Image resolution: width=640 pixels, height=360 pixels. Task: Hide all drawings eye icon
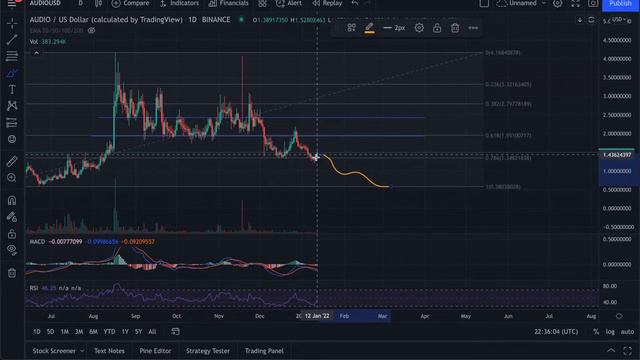12,250
